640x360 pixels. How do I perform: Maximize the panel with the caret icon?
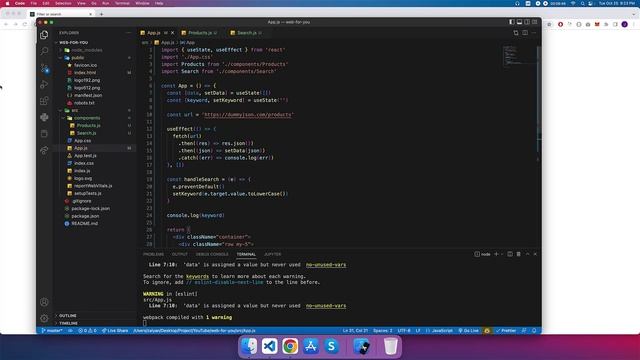tap(527, 254)
